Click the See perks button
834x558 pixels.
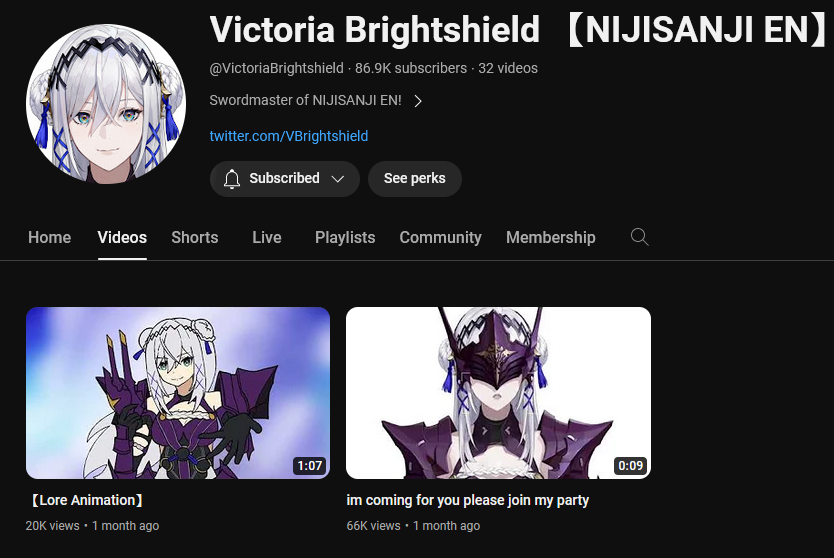pyautogui.click(x=415, y=179)
